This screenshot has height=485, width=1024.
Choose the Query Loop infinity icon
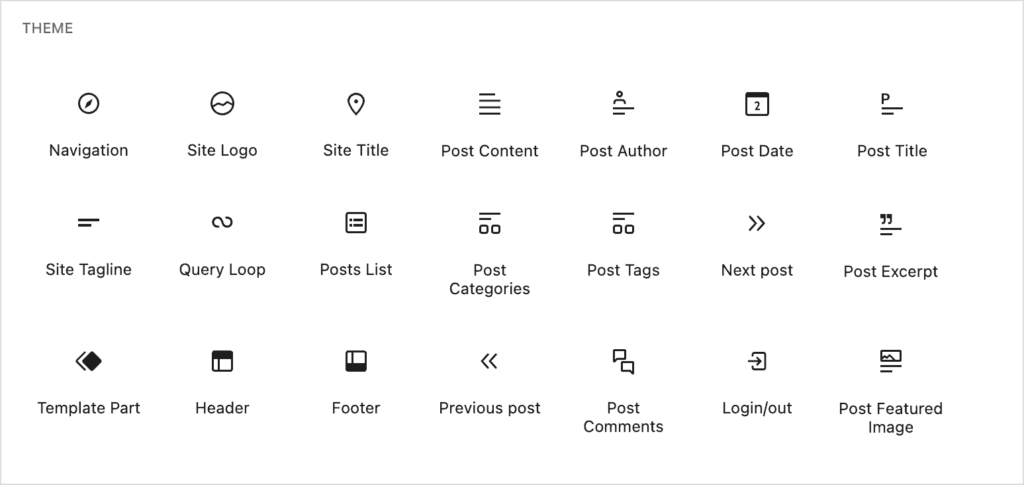click(222, 223)
